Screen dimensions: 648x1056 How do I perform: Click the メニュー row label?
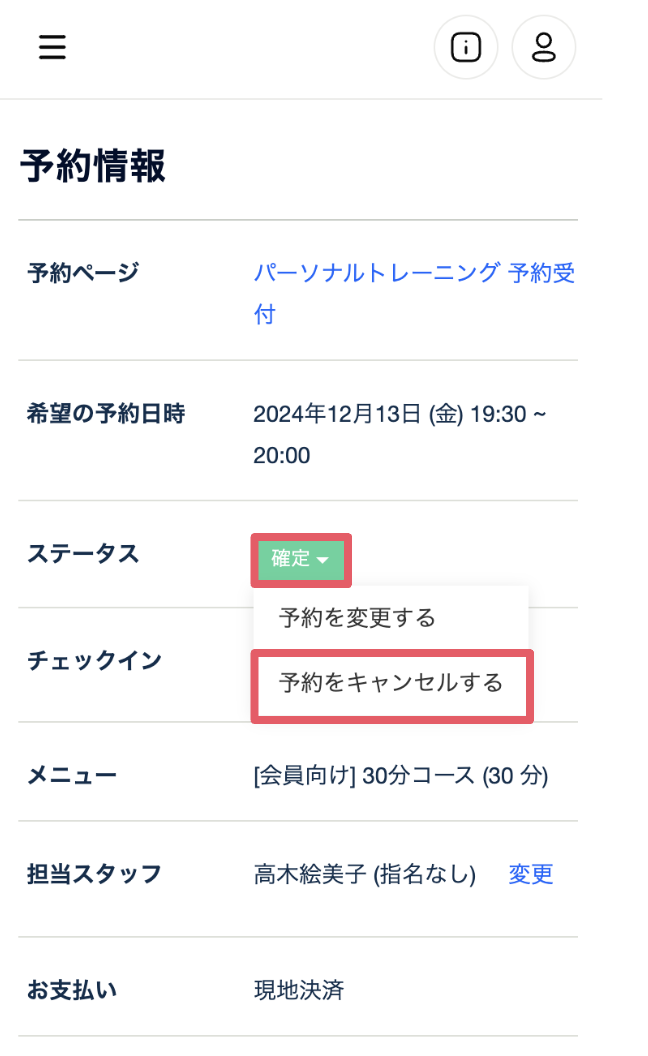72,775
